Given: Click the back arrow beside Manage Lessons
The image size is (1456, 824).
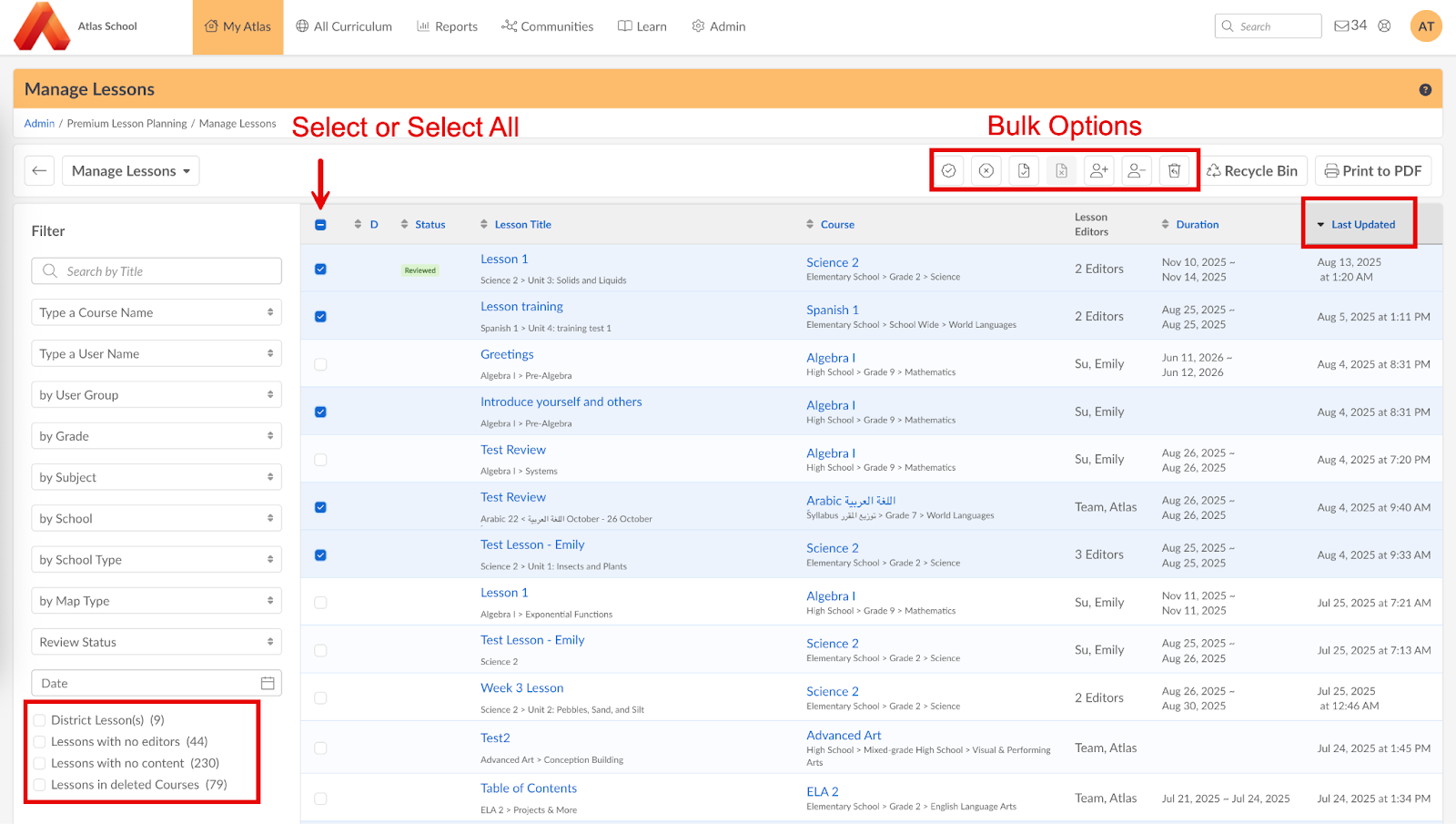Looking at the screenshot, I should 39,171.
